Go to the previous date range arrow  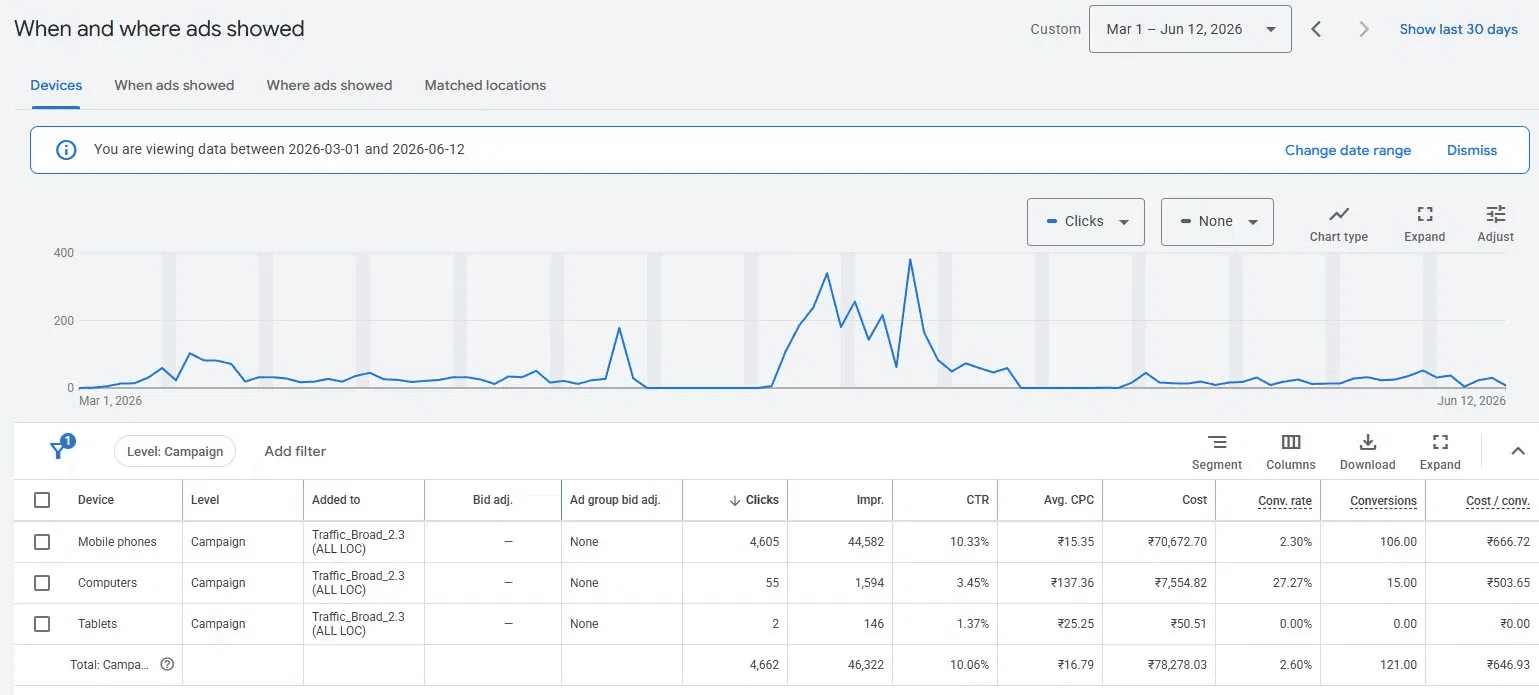pyautogui.click(x=1316, y=29)
